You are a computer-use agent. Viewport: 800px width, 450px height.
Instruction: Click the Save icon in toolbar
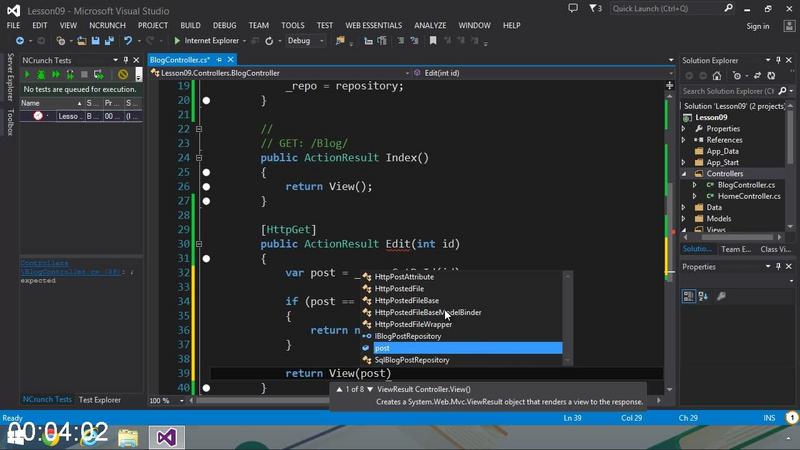(95, 41)
